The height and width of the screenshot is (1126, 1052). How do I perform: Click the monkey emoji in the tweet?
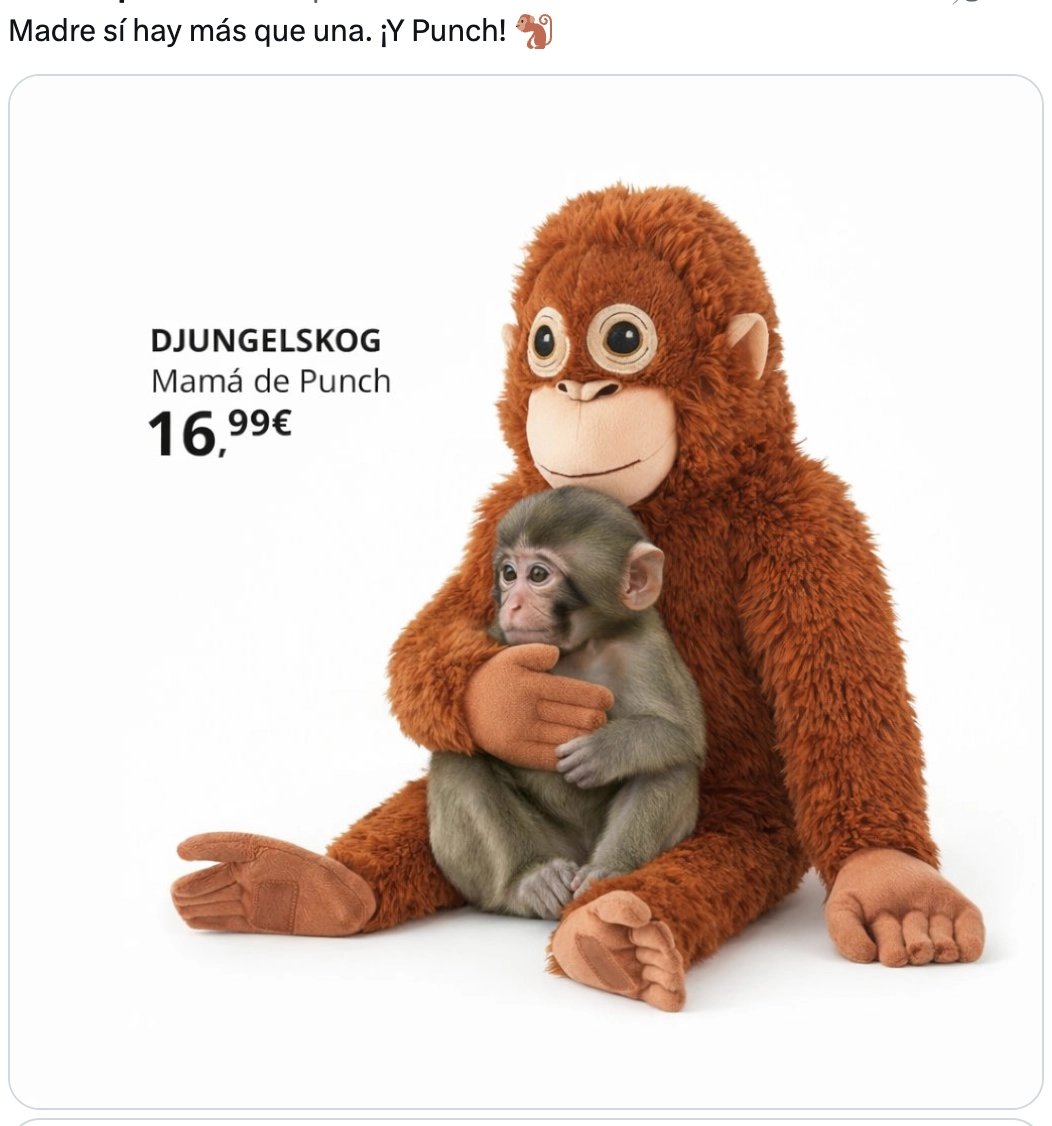(534, 32)
